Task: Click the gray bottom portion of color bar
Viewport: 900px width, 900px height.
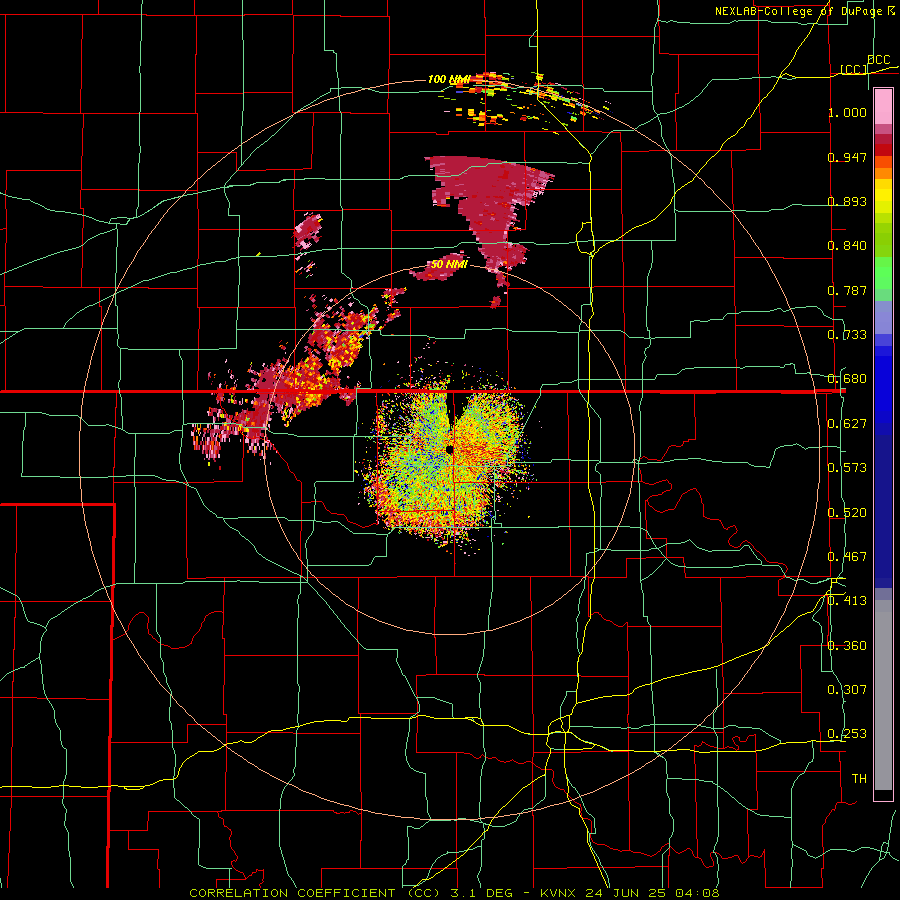Action: 883,695
